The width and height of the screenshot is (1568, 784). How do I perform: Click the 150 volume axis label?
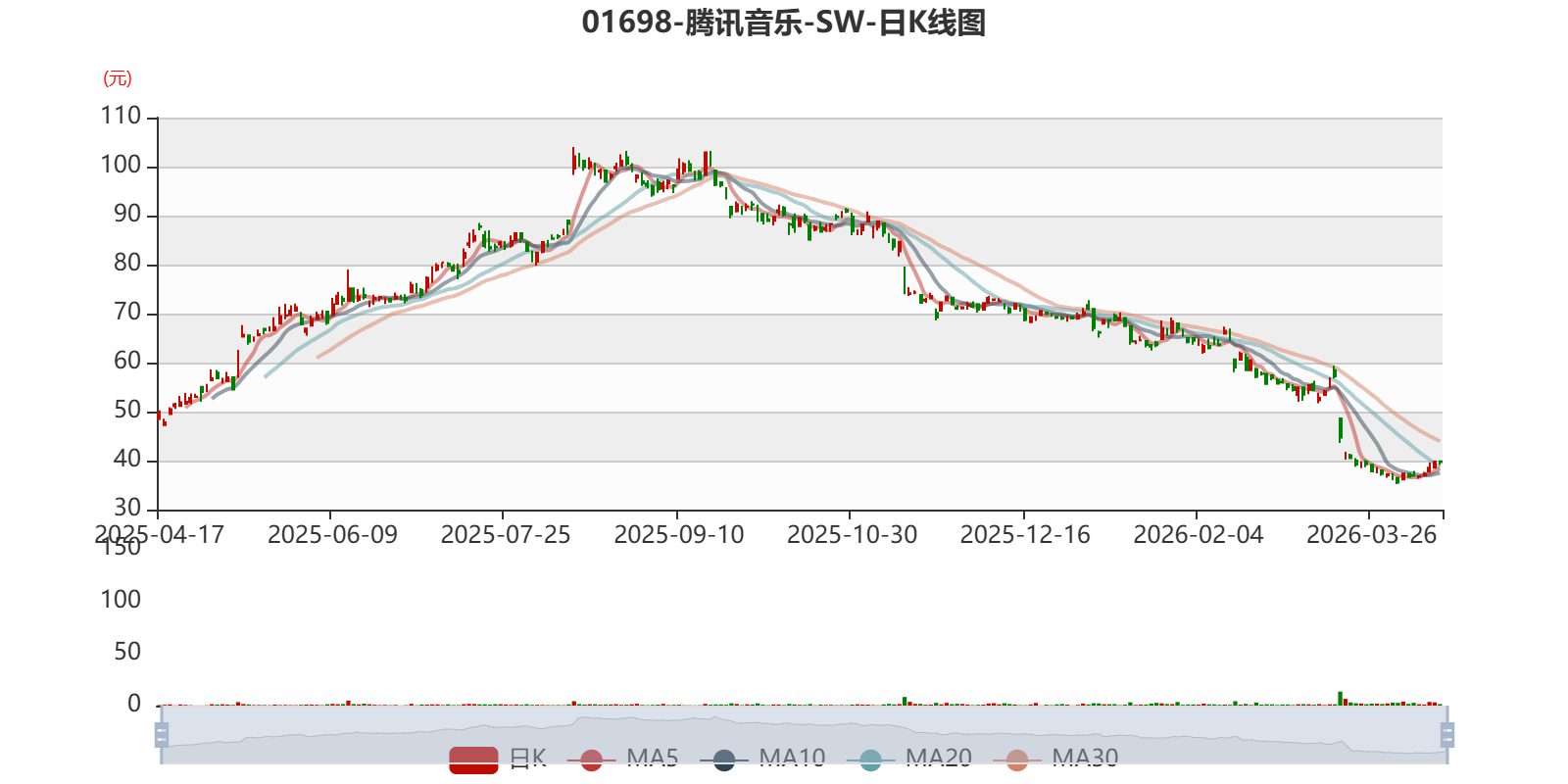[x=121, y=548]
